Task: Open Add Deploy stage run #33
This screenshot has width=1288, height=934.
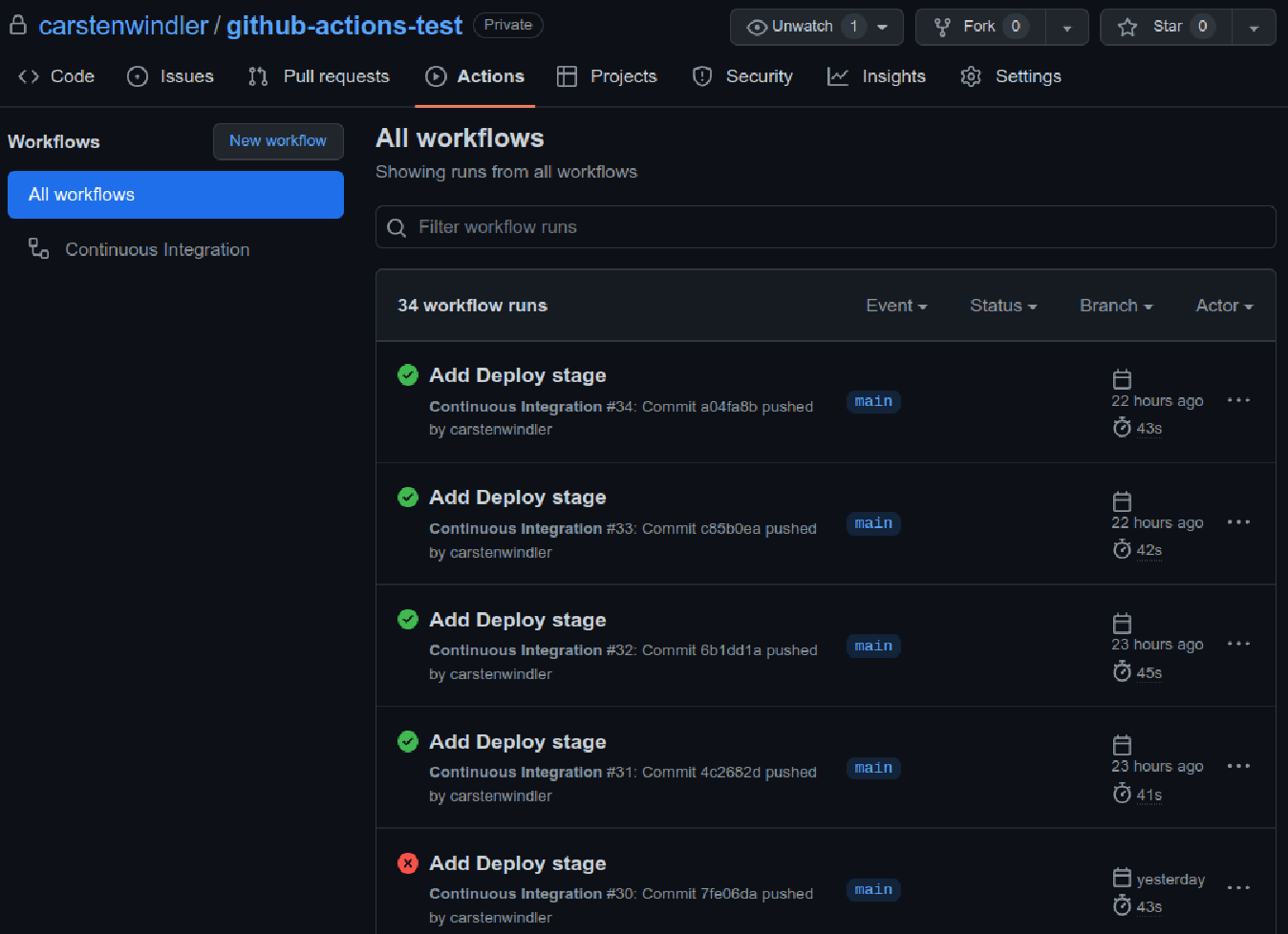Action: tap(518, 498)
